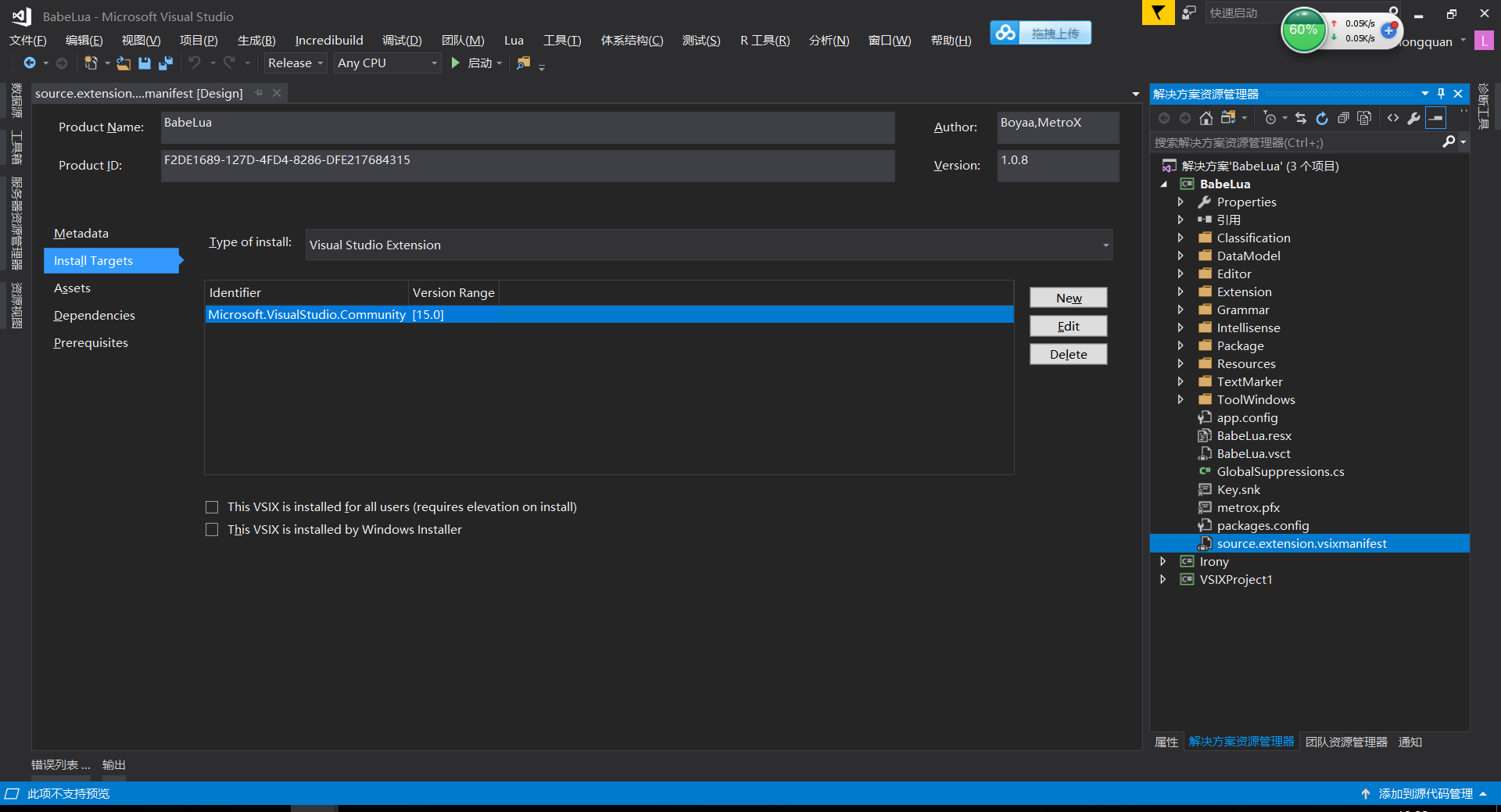Refresh the Solution Explorer
The width and height of the screenshot is (1501, 812).
click(1322, 118)
